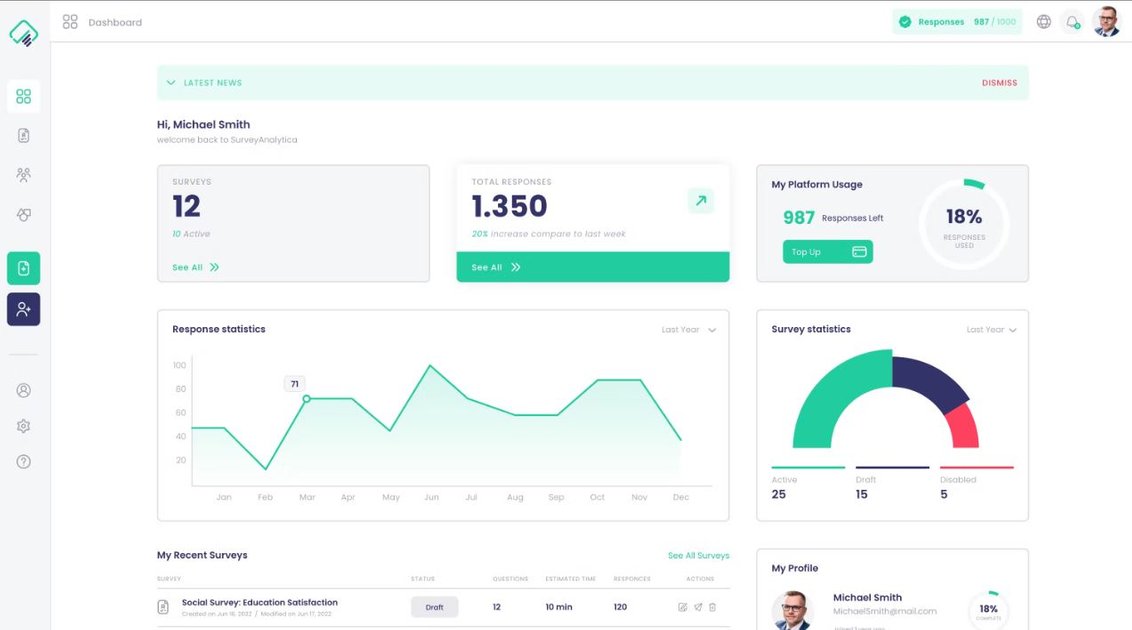Open the help question-mark icon
Screen dimensions: 1132x630
point(24,461)
